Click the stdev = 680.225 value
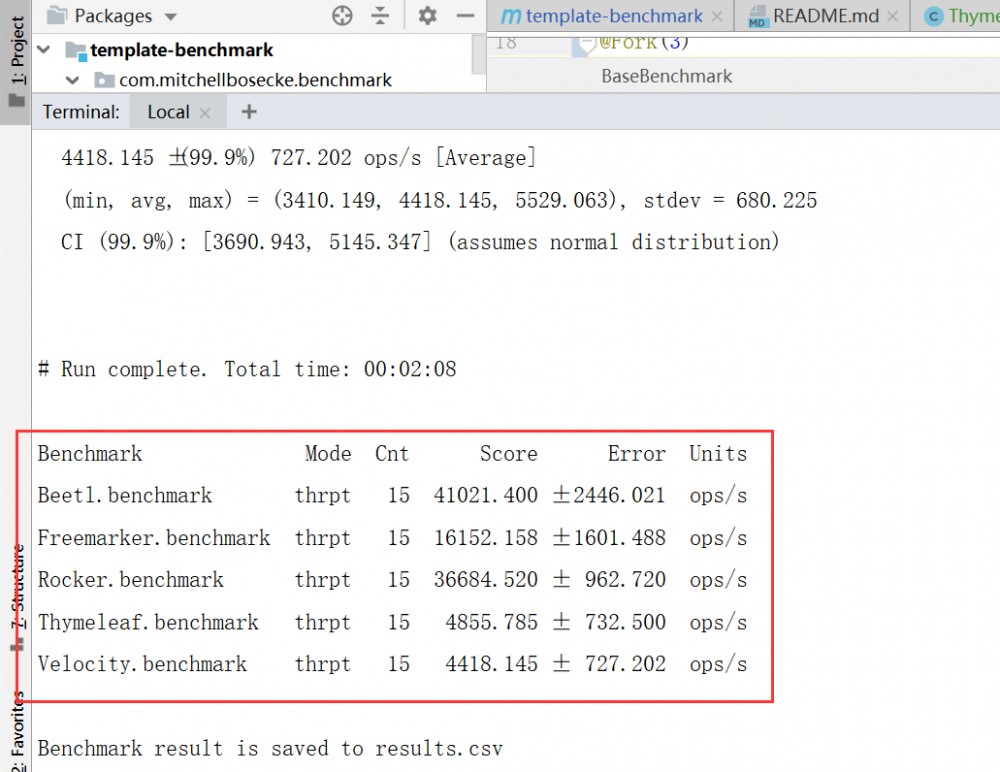Viewport: 1000px width, 772px height. coord(730,200)
